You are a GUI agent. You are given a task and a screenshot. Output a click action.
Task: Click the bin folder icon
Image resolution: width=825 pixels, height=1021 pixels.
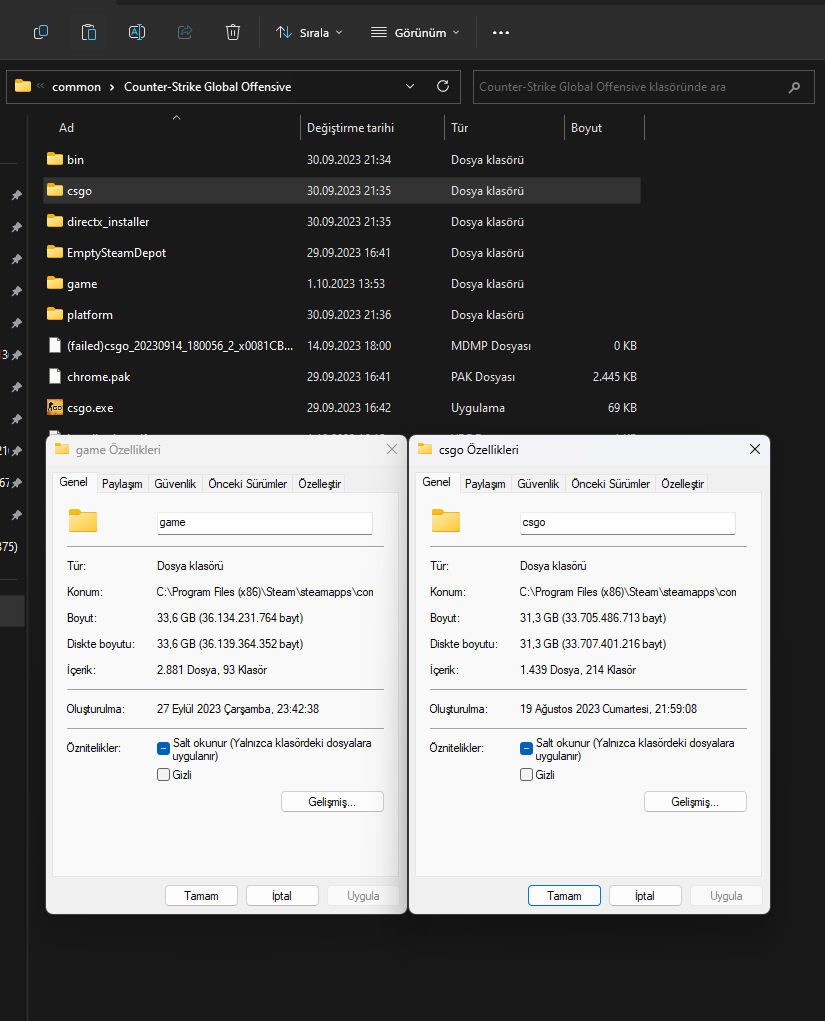pyautogui.click(x=55, y=159)
